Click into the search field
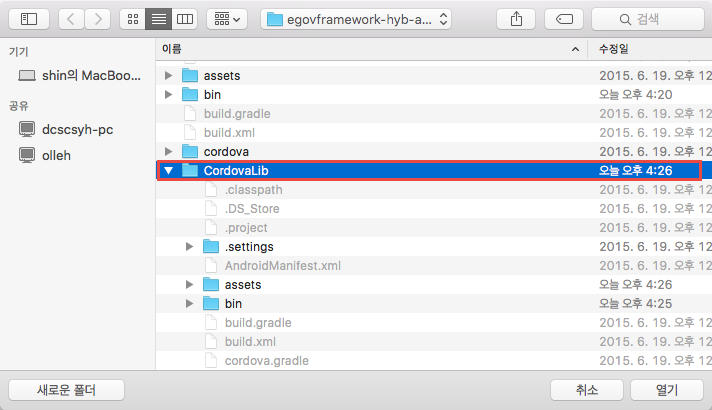This screenshot has width=712, height=410. [x=650, y=19]
